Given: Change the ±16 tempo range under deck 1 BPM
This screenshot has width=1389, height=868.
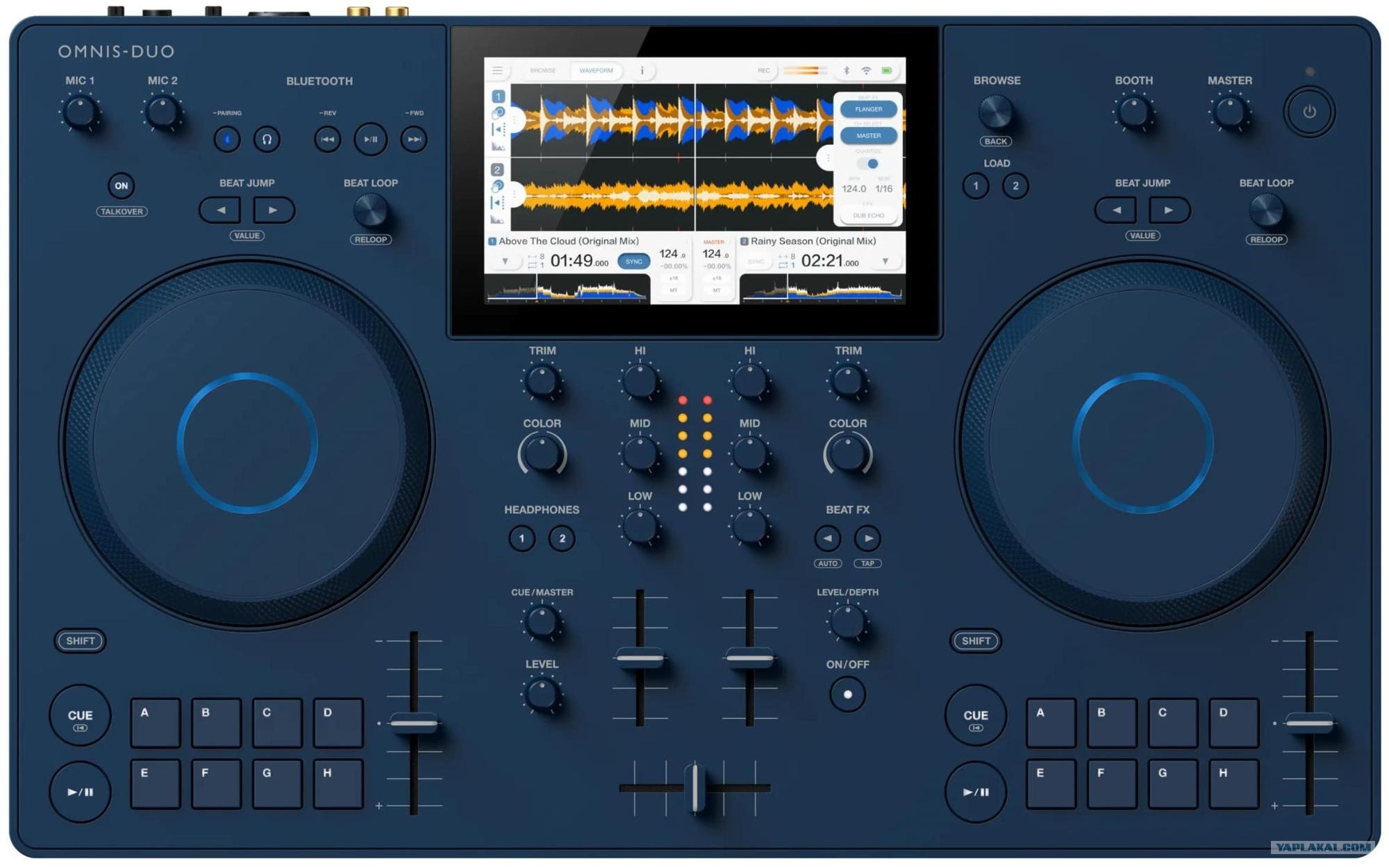Looking at the screenshot, I should 673,278.
